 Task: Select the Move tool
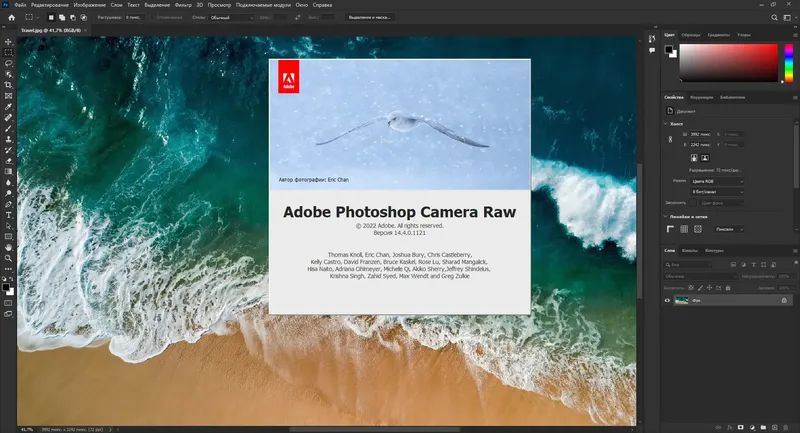pos(8,41)
